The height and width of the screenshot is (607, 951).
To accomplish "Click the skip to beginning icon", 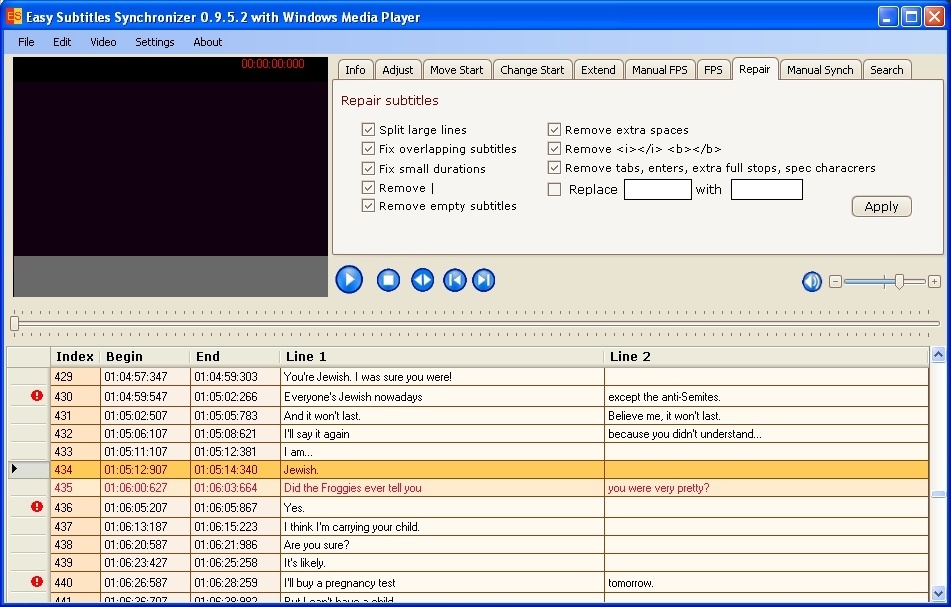I will [455, 280].
